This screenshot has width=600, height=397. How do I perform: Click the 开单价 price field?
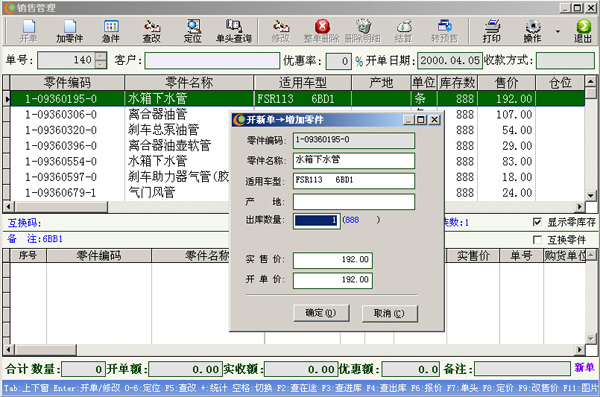[x=333, y=280]
